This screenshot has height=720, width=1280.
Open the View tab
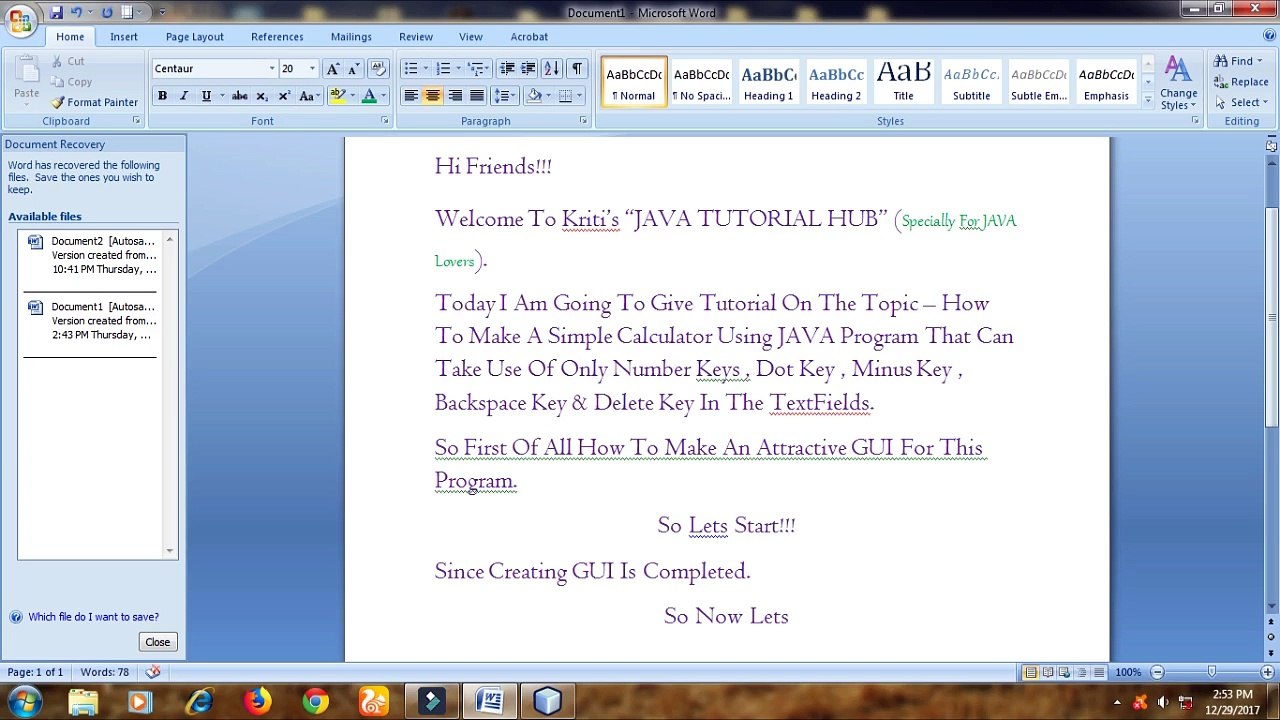pyautogui.click(x=471, y=37)
